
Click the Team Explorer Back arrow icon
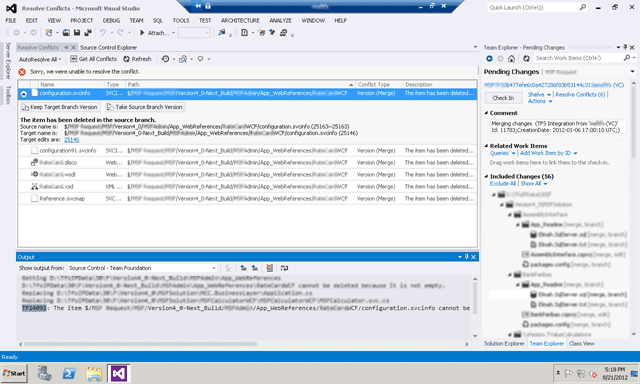489,58
